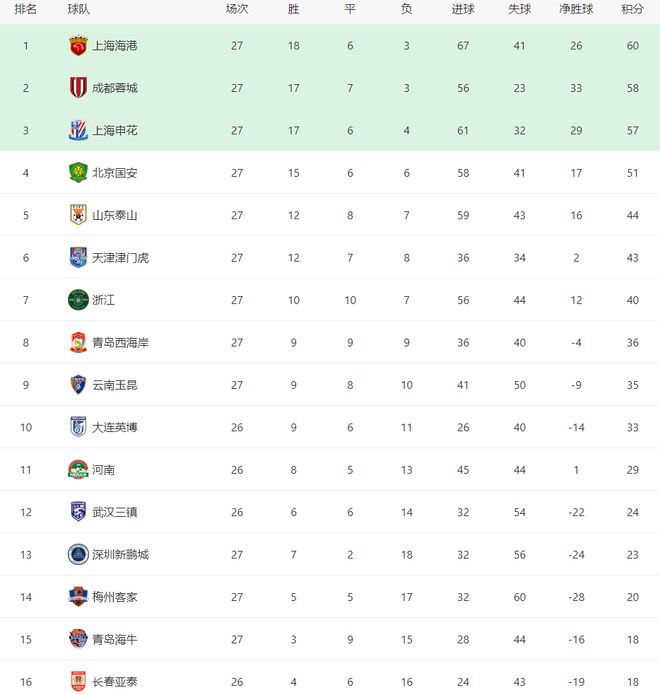
Task: Click the Zhejiang (浙江) round green logo
Action: [x=78, y=300]
